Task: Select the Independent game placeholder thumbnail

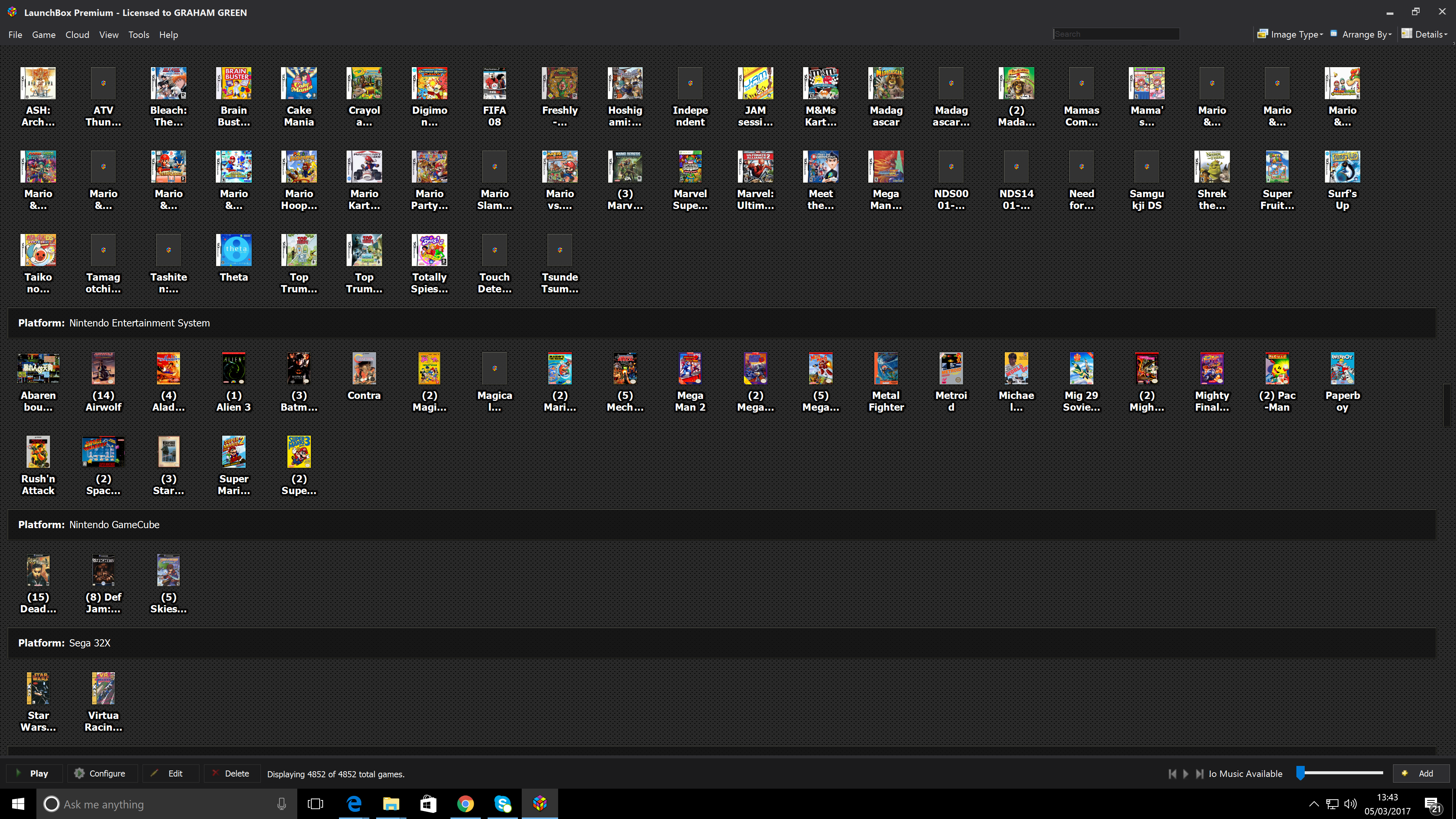Action: pyautogui.click(x=690, y=83)
